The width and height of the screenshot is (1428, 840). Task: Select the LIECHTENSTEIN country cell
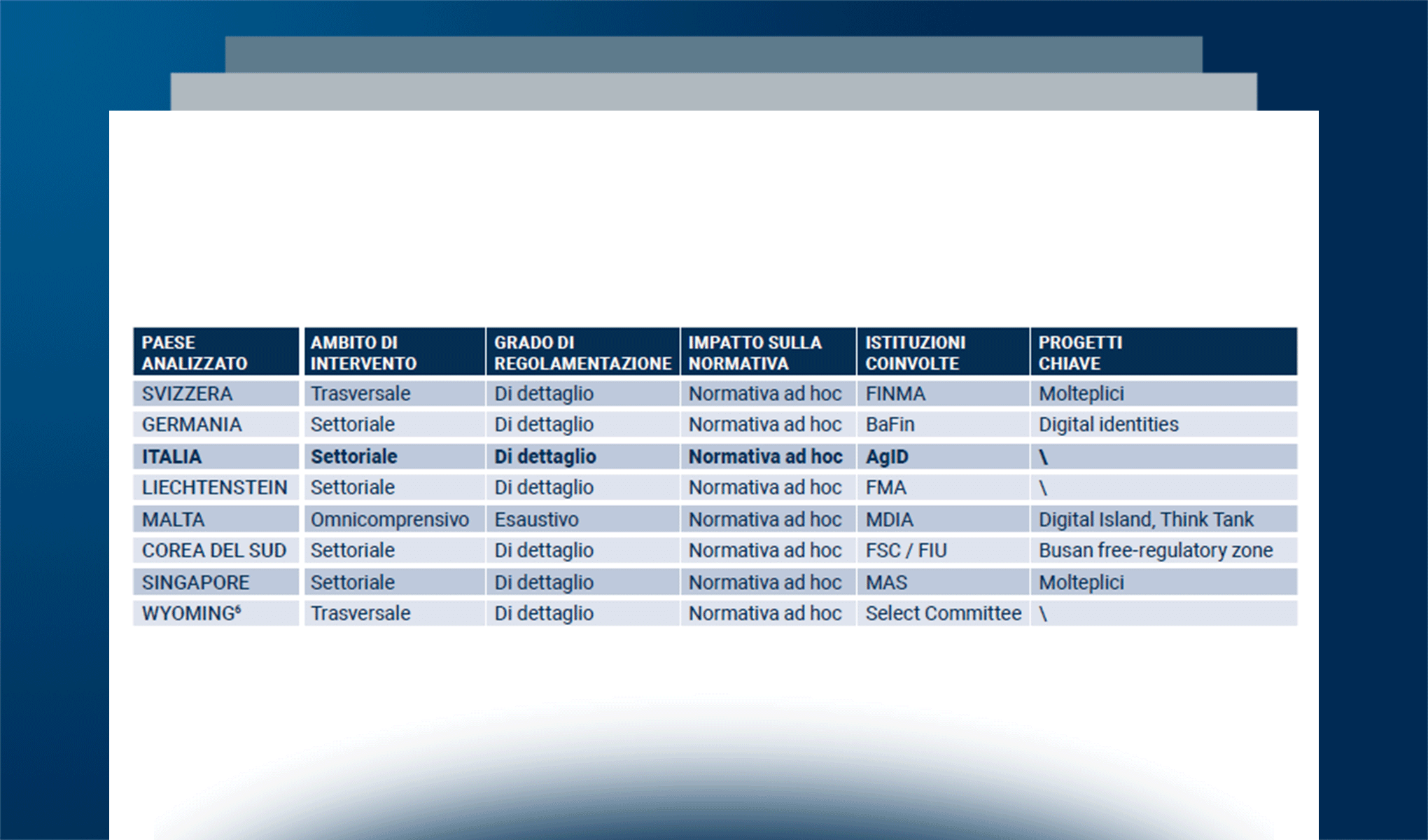(214, 487)
